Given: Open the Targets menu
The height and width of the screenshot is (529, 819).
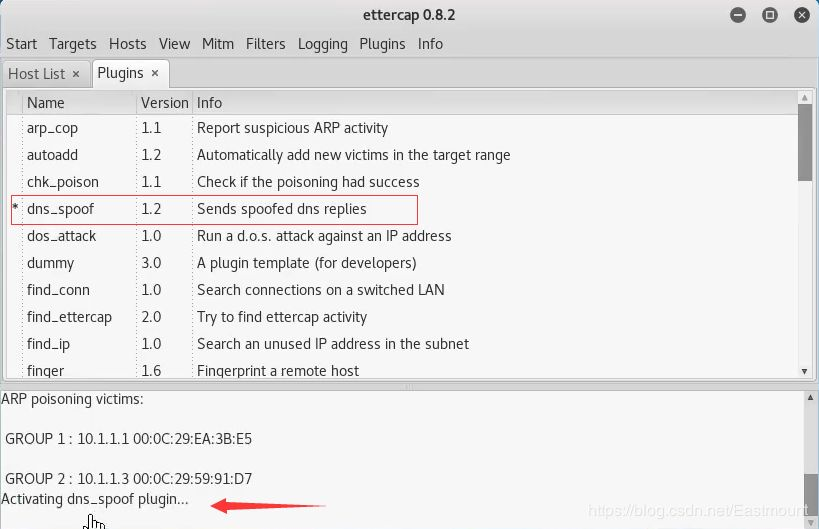Looking at the screenshot, I should [73, 44].
